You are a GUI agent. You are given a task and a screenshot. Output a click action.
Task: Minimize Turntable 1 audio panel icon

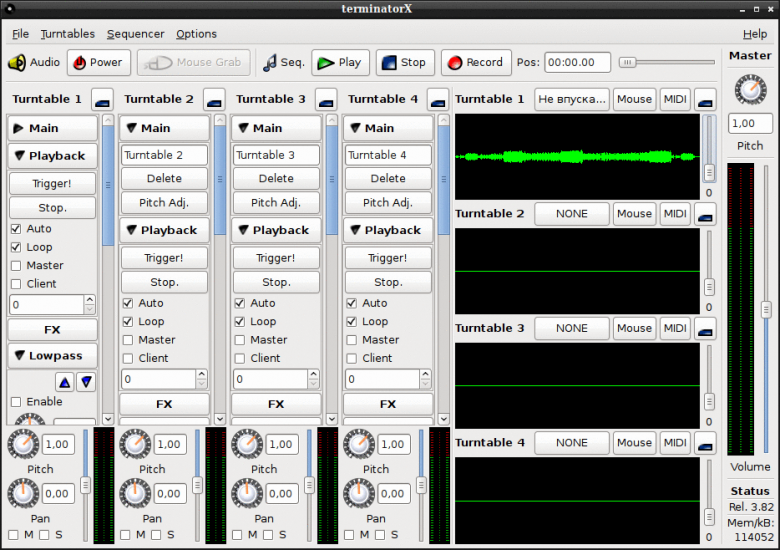coord(705,99)
